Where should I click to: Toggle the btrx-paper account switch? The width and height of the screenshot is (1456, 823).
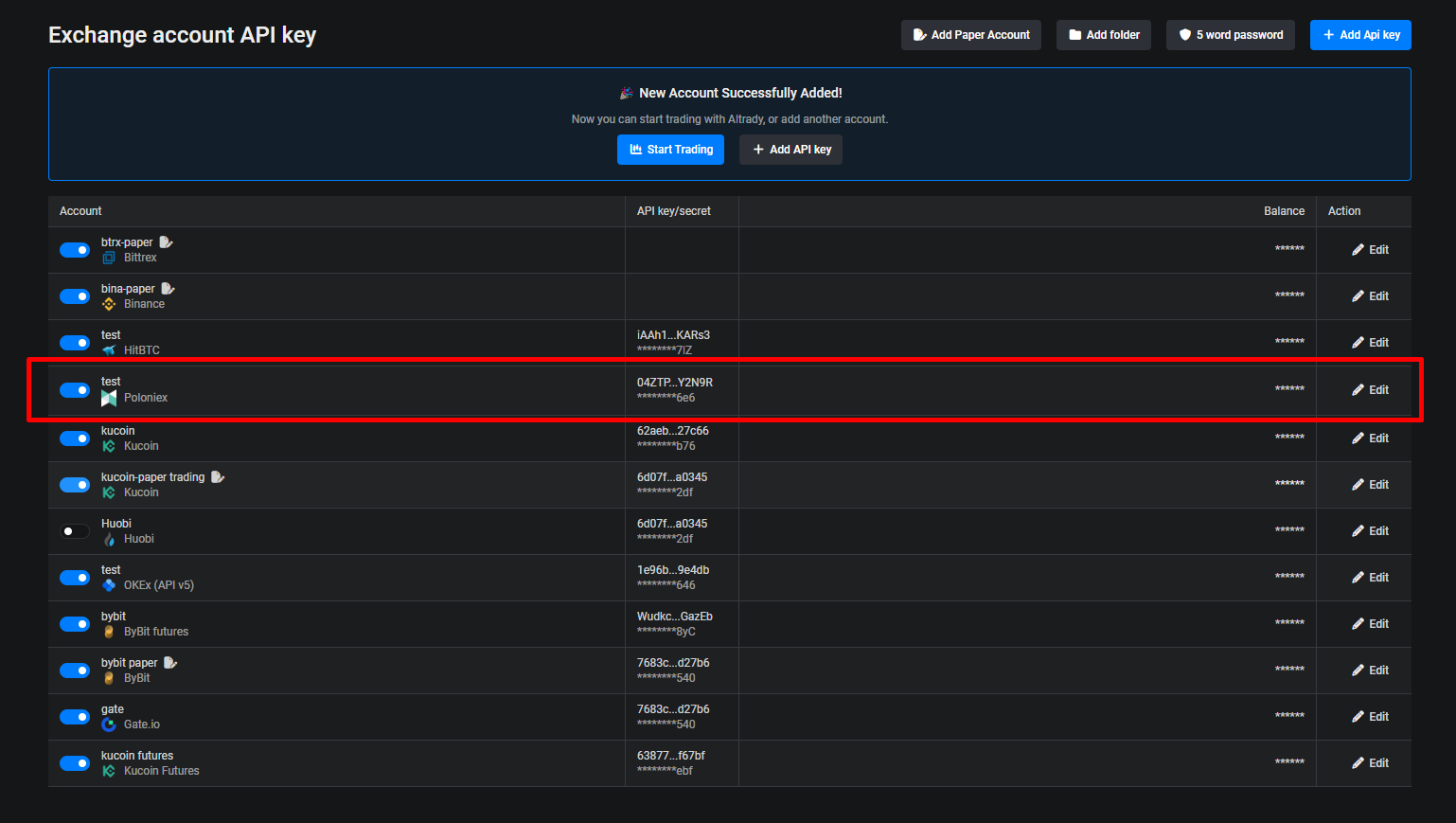(x=75, y=250)
